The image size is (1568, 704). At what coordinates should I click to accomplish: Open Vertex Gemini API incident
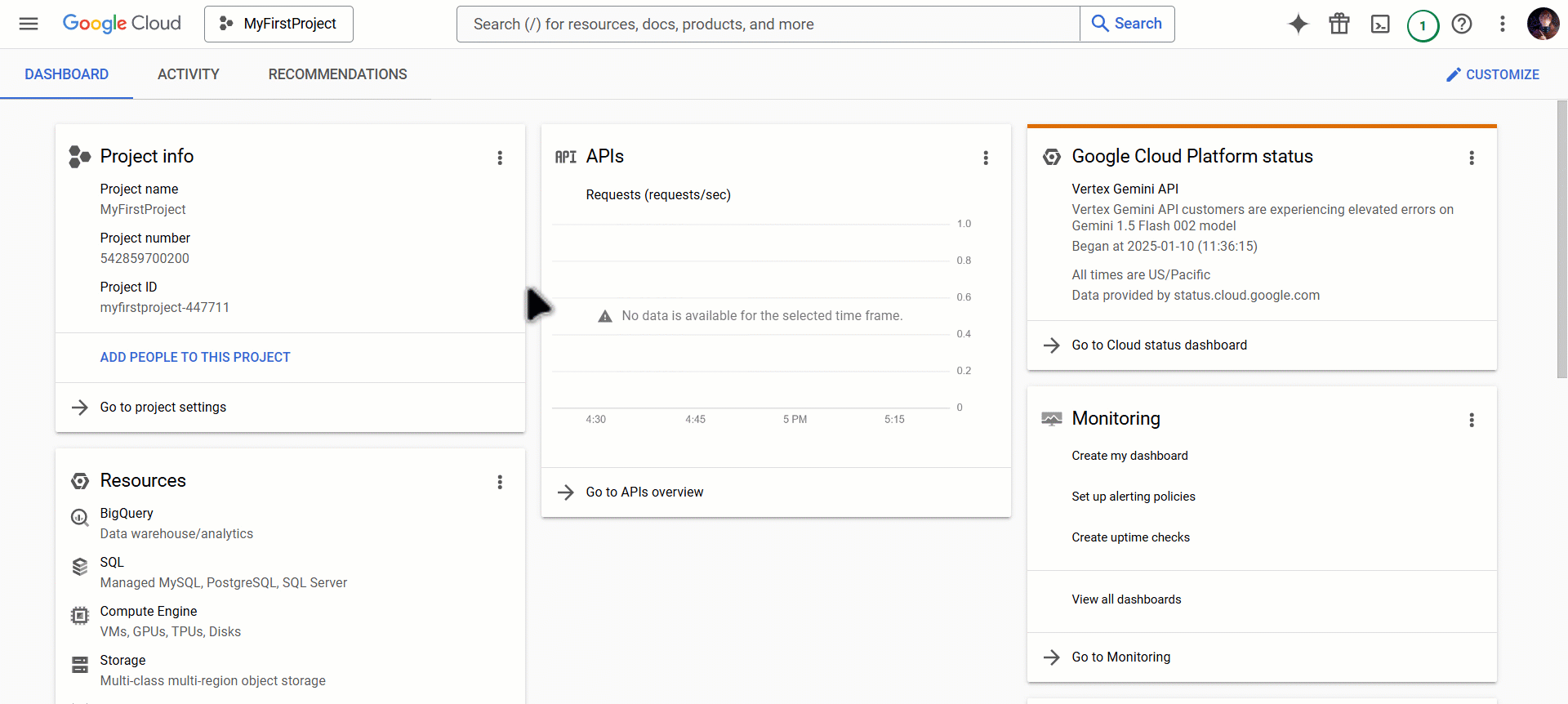pos(1125,189)
